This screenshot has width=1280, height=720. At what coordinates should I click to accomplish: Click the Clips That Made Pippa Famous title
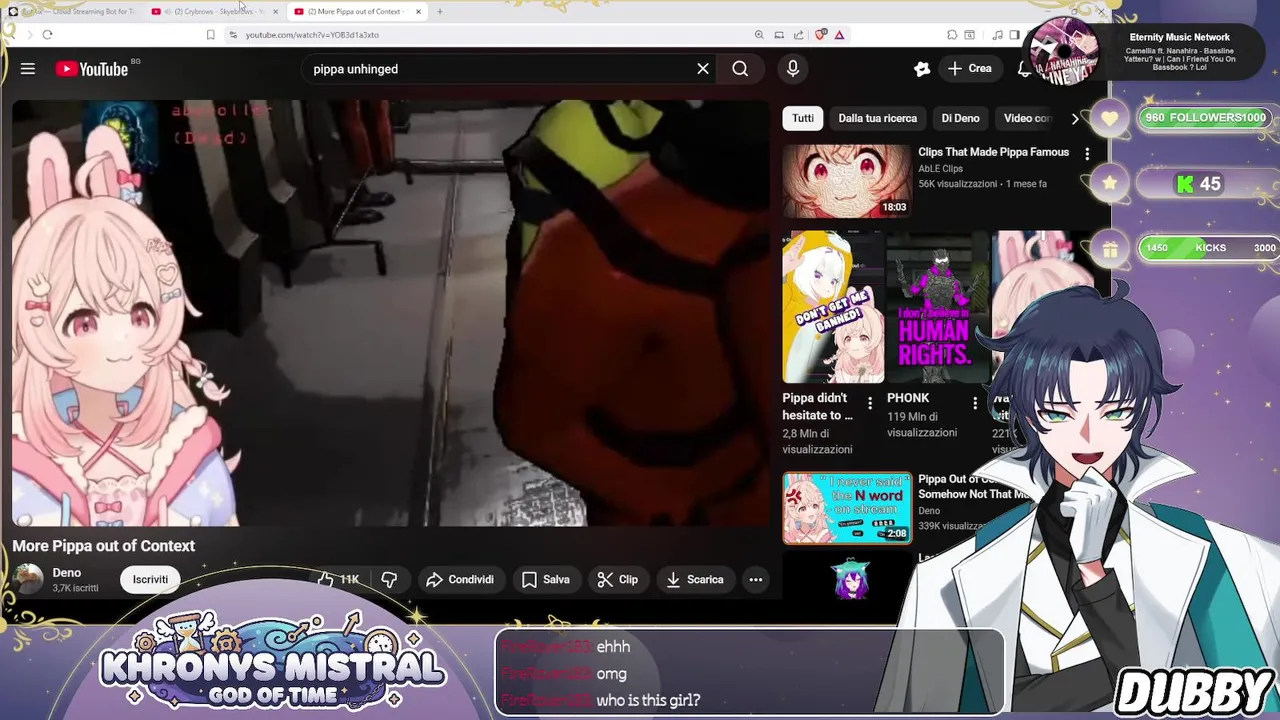click(x=994, y=152)
